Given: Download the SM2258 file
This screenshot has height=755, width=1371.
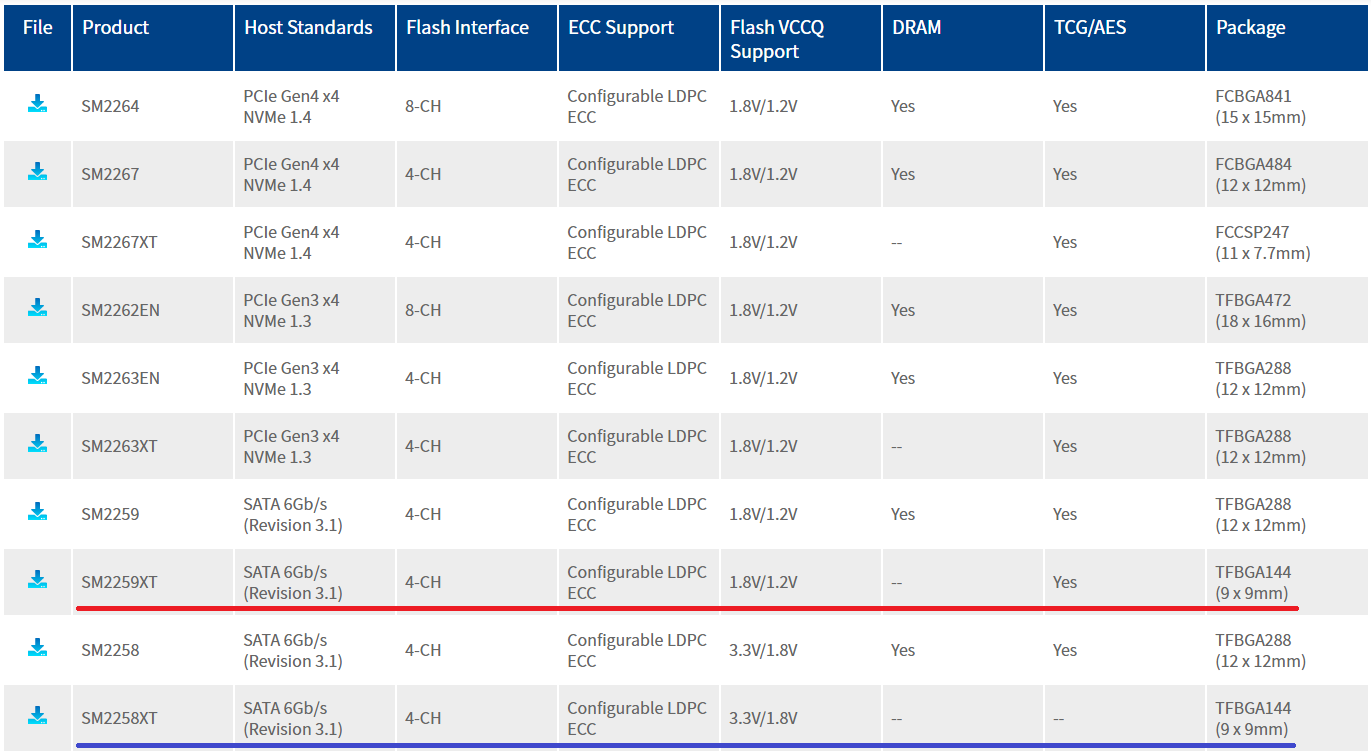Looking at the screenshot, I should click(37, 647).
